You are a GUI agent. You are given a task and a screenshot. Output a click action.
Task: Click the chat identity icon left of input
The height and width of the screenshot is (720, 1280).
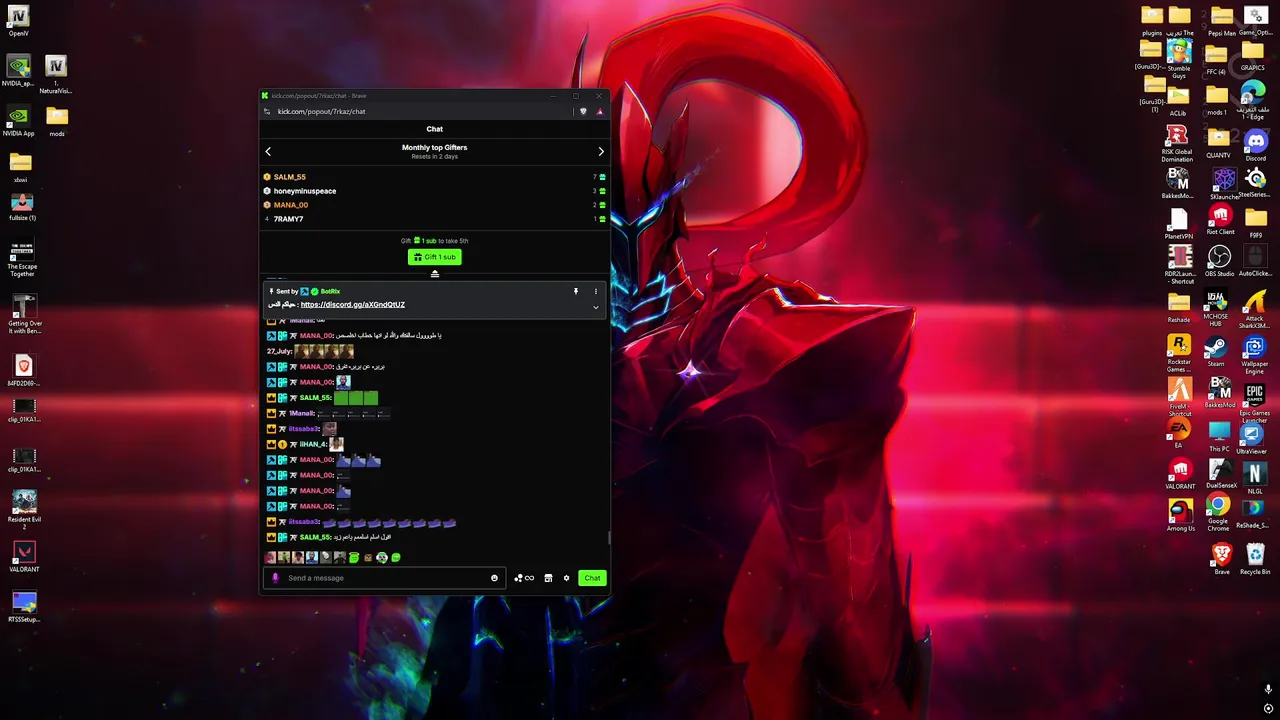pos(275,578)
